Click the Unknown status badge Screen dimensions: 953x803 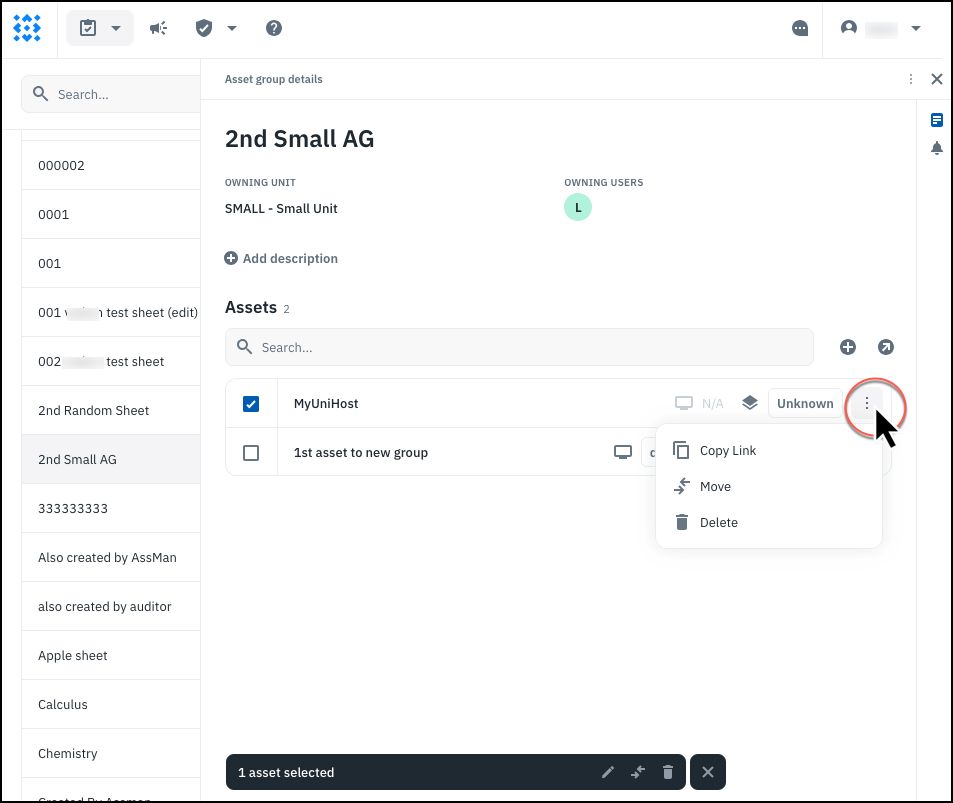(x=805, y=404)
